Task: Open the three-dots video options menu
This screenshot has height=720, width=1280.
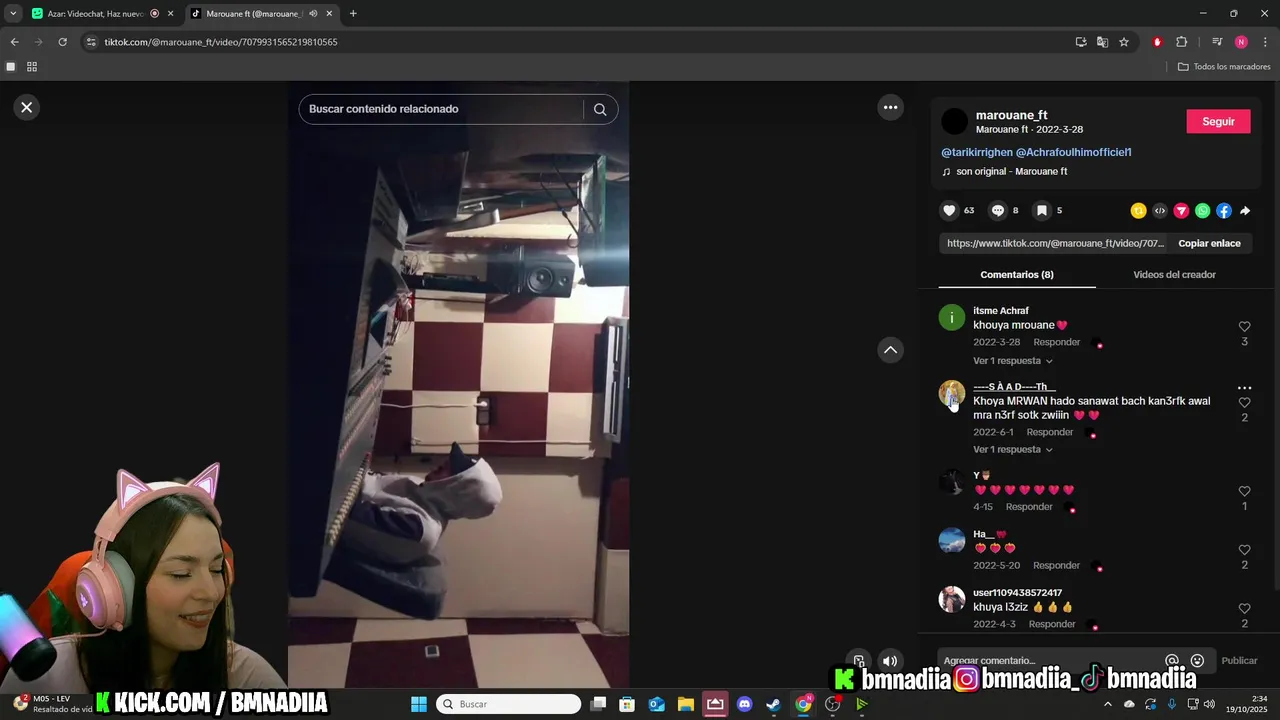Action: pyautogui.click(x=890, y=107)
